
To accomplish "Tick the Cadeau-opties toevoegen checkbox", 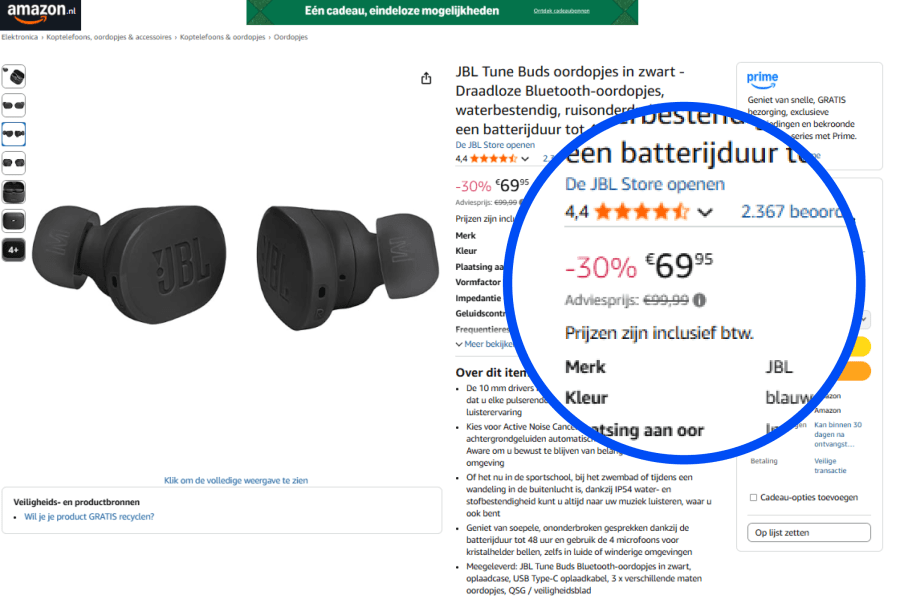I will pos(753,497).
